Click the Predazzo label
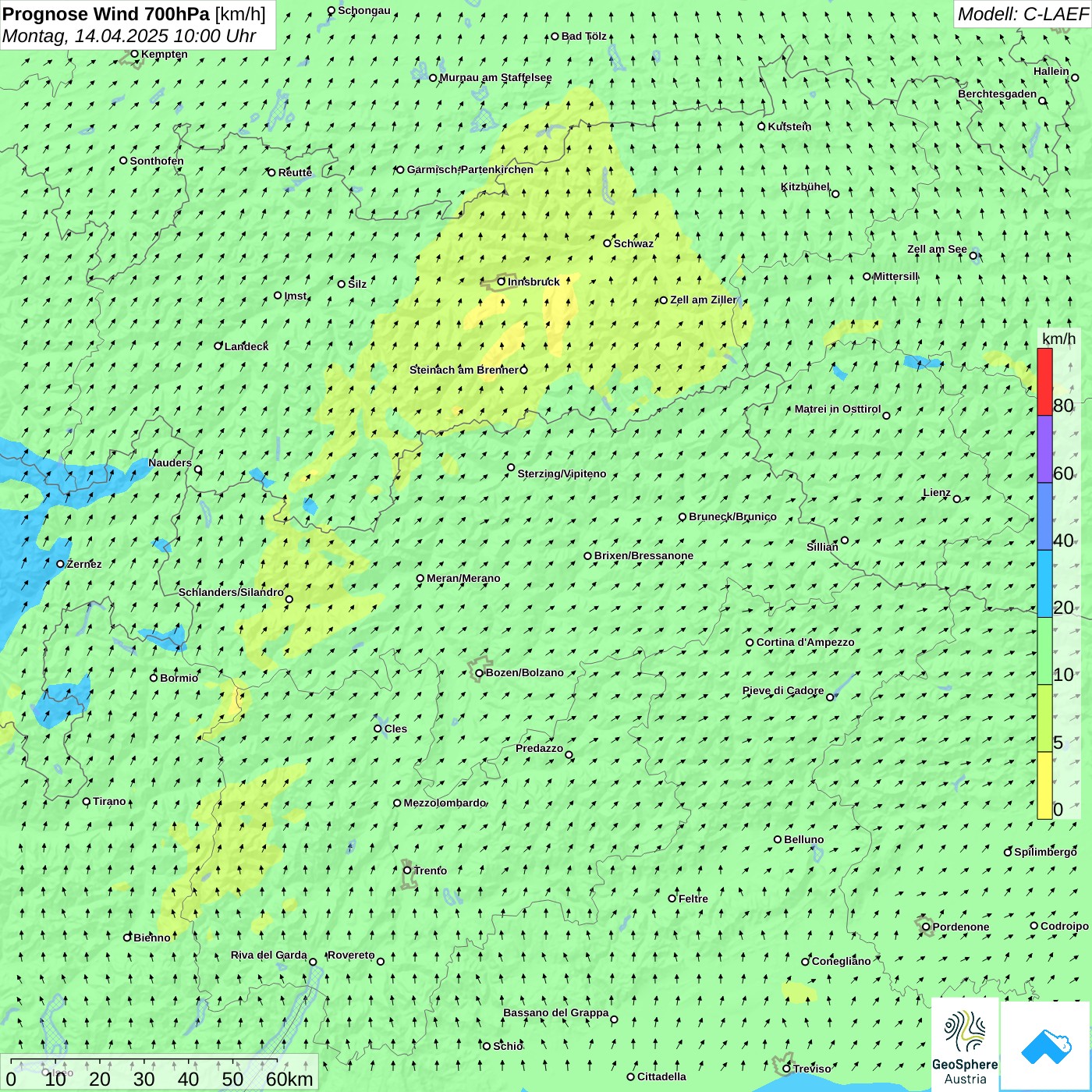1092x1092 pixels. pos(539,748)
